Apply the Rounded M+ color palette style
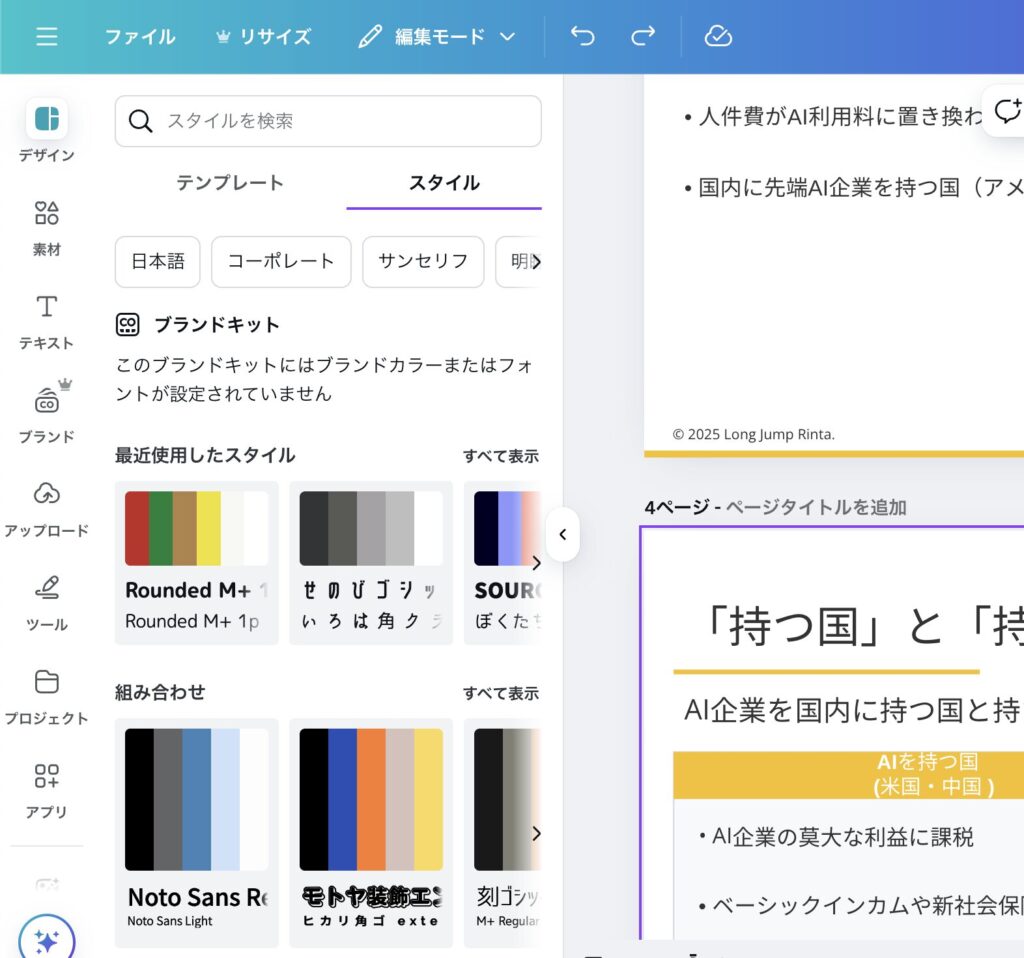The height and width of the screenshot is (958, 1024). pos(197,562)
